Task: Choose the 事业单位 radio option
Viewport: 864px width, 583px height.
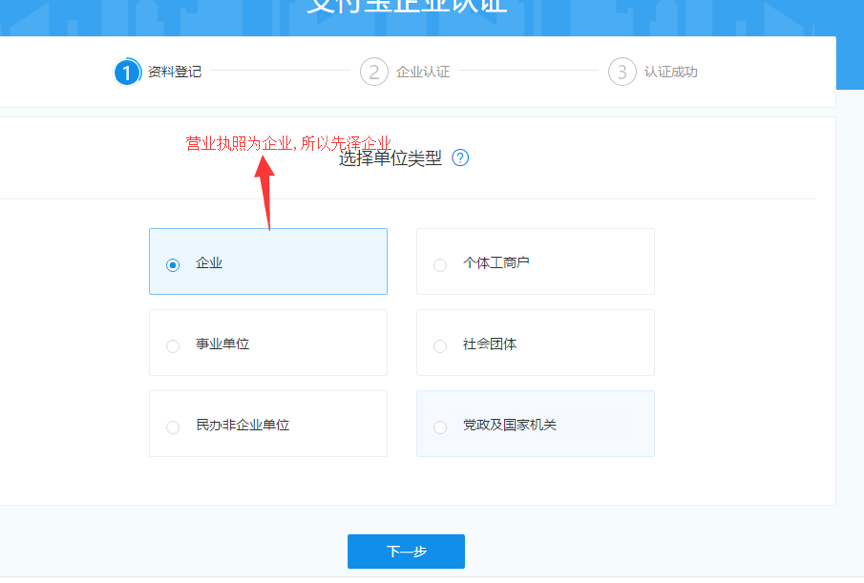Action: coord(172,346)
